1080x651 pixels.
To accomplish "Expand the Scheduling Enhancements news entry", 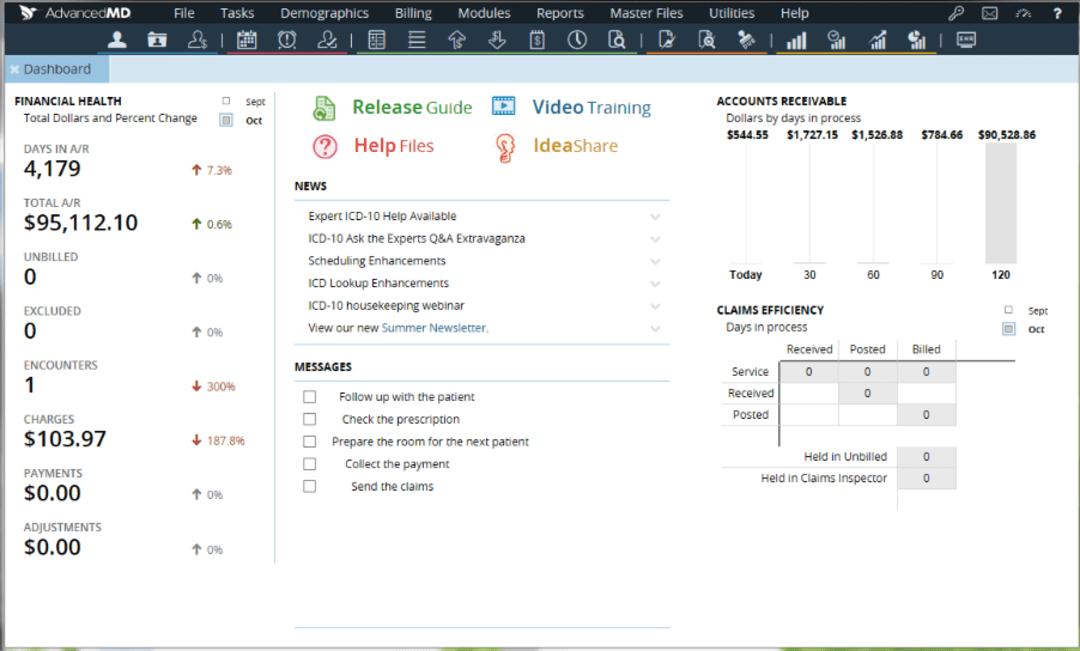I will click(655, 261).
